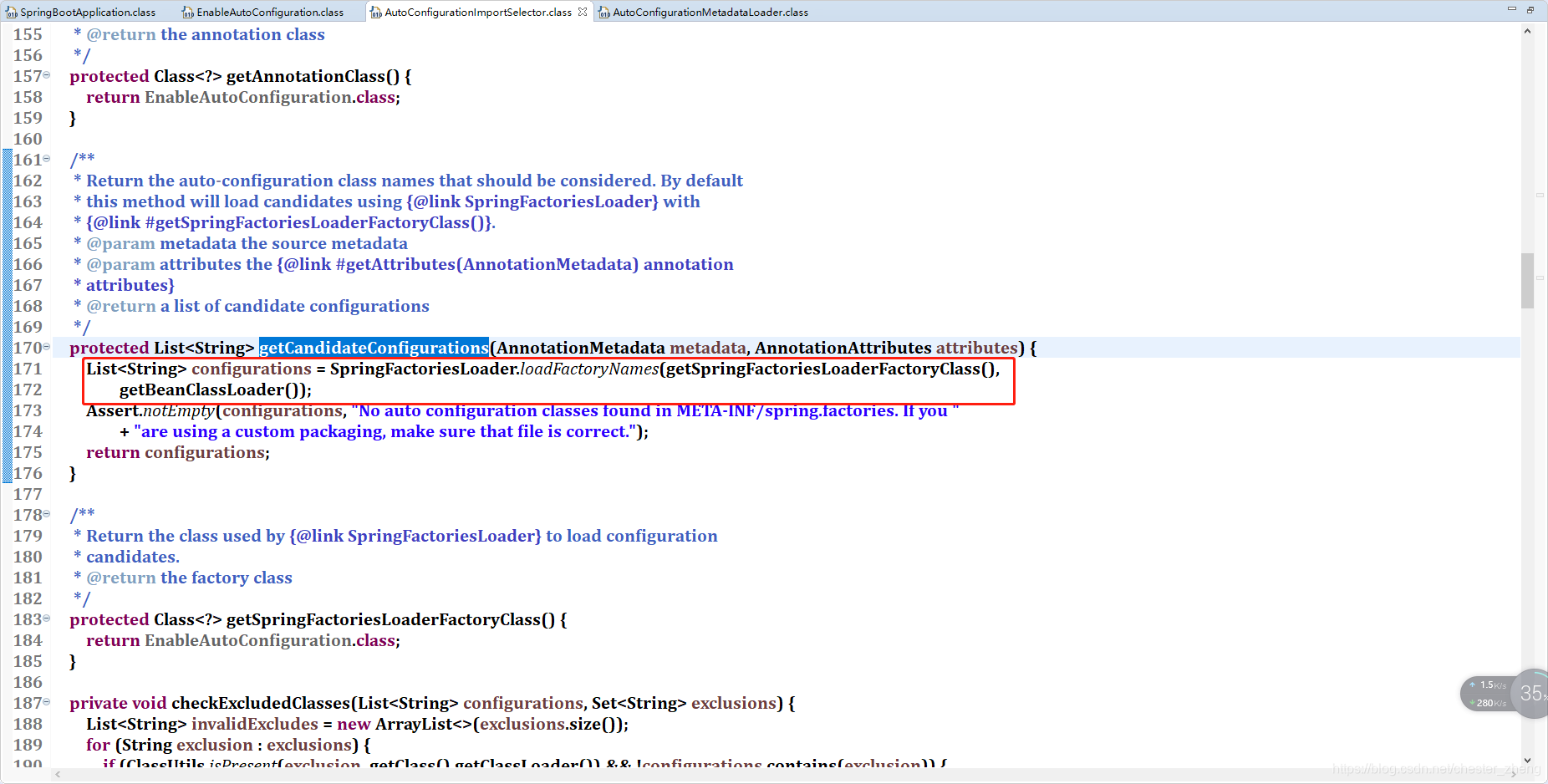Click the class file icon on SpringBootApplication.class tab
This screenshot has height=784, width=1548.
(12, 12)
